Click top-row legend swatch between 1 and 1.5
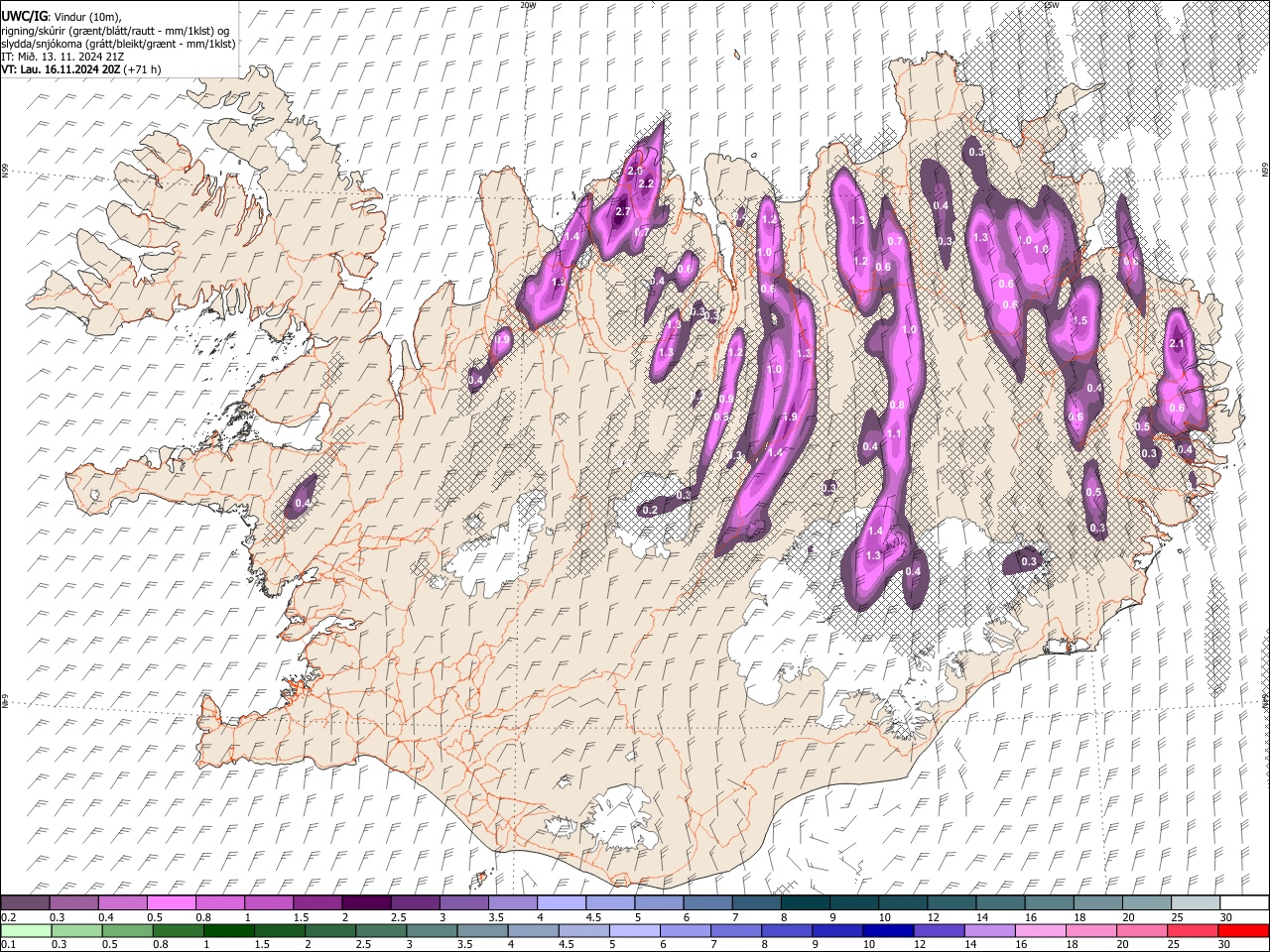This screenshot has height=952, width=1270. click(x=269, y=903)
